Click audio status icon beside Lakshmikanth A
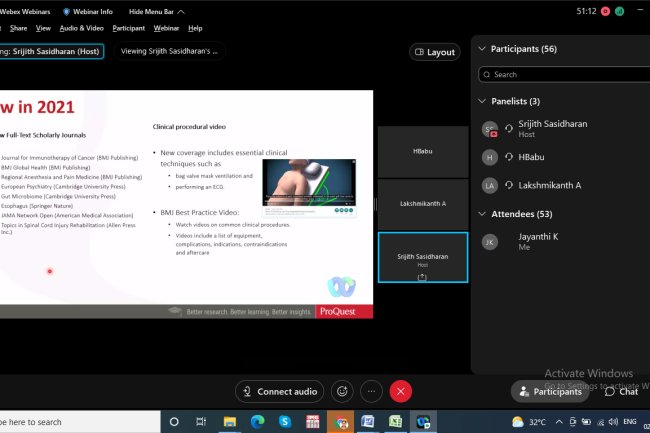The width and height of the screenshot is (650, 433). 509,185
